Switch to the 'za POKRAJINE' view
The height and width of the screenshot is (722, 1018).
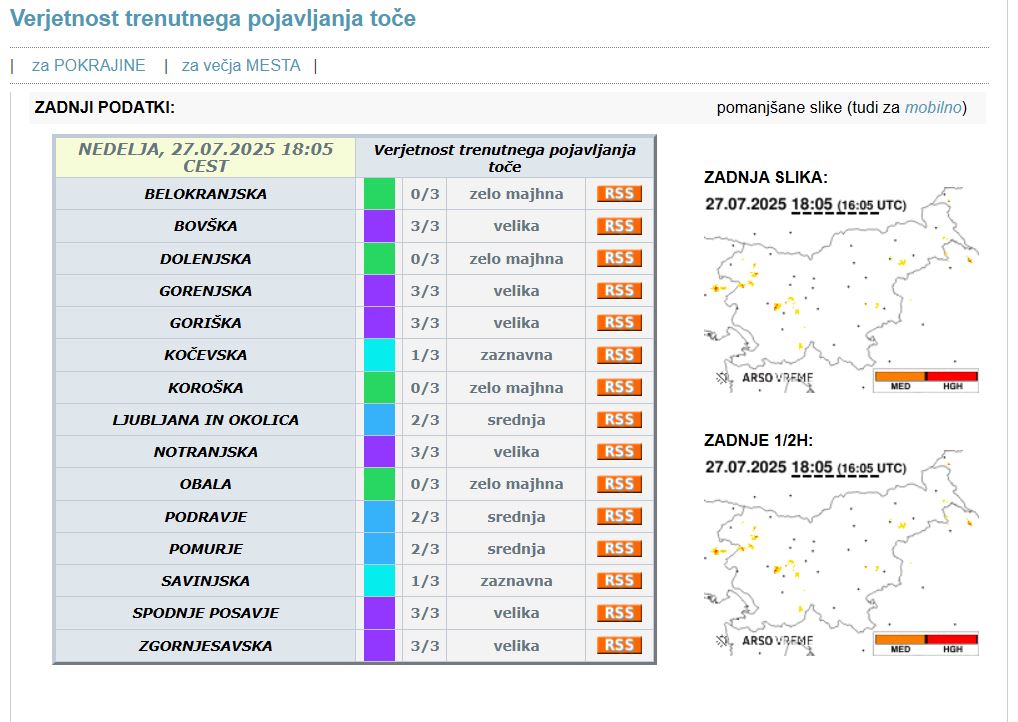[88, 65]
